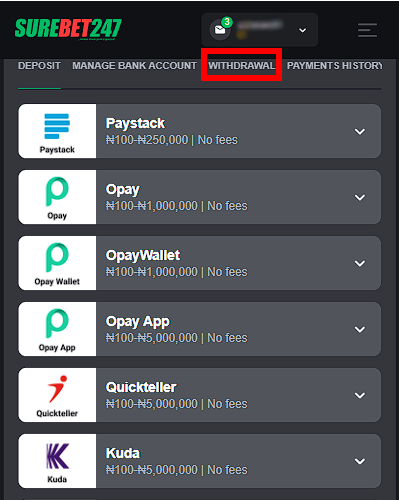Expand the Kuda option chevron
The height and width of the screenshot is (500, 399).
pos(360,461)
